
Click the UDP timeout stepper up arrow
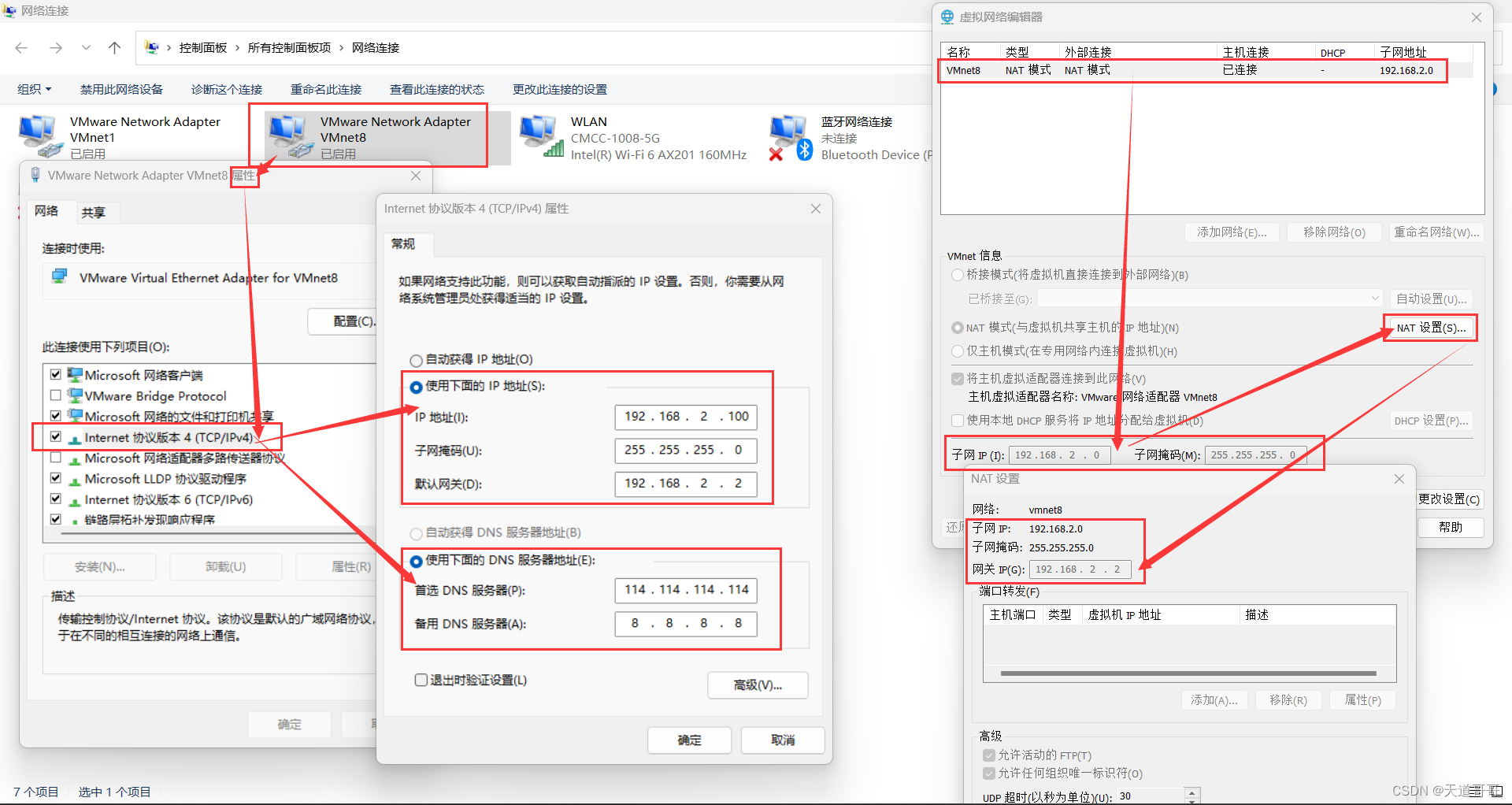(x=1192, y=792)
